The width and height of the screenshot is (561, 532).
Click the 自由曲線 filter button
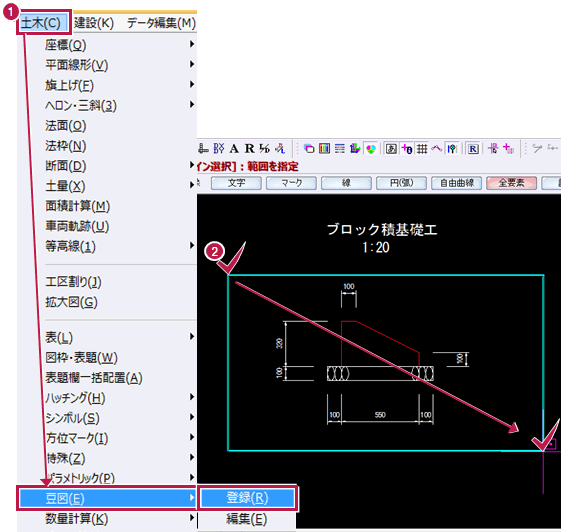tap(457, 183)
